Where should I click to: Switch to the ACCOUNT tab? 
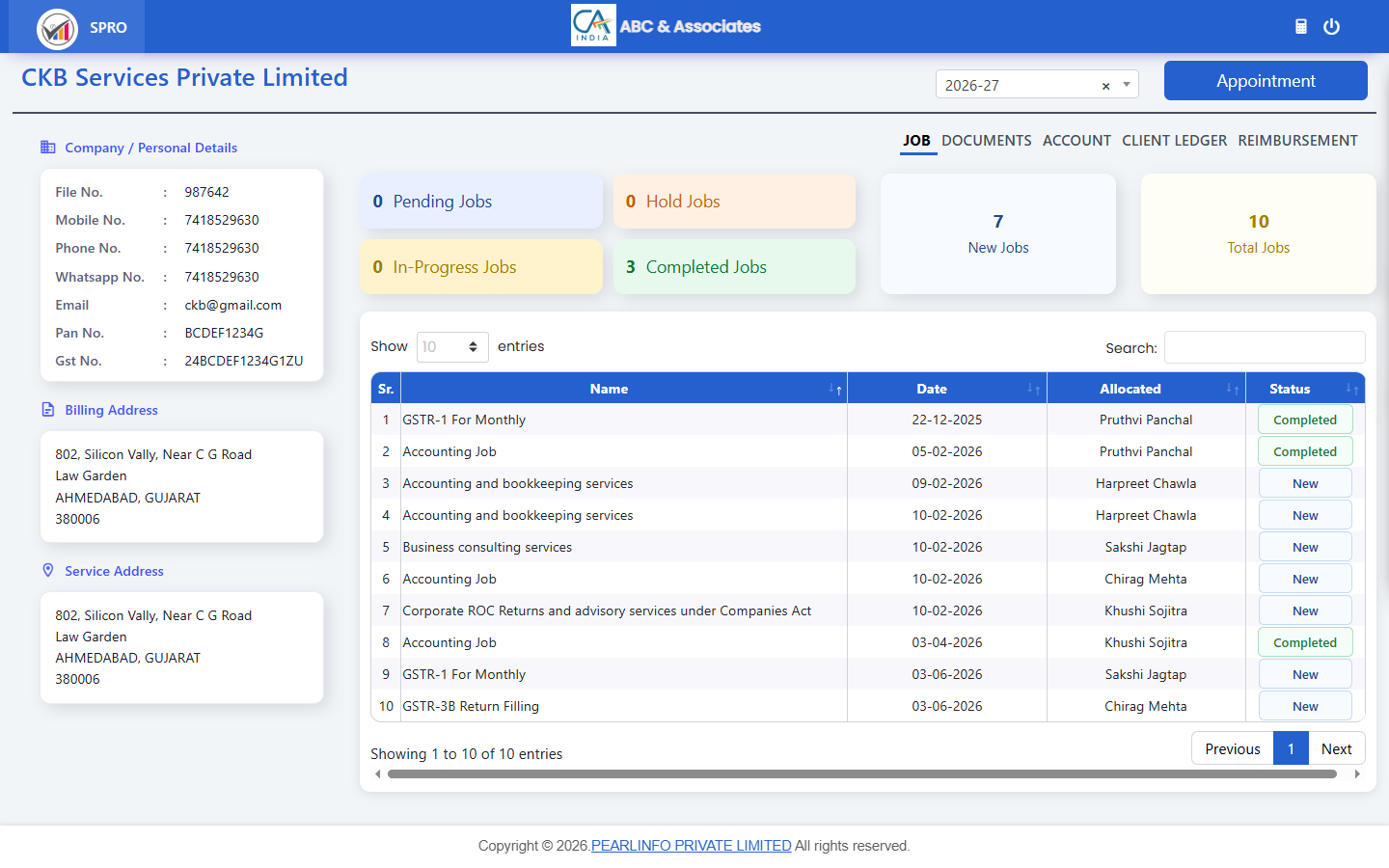click(1076, 141)
